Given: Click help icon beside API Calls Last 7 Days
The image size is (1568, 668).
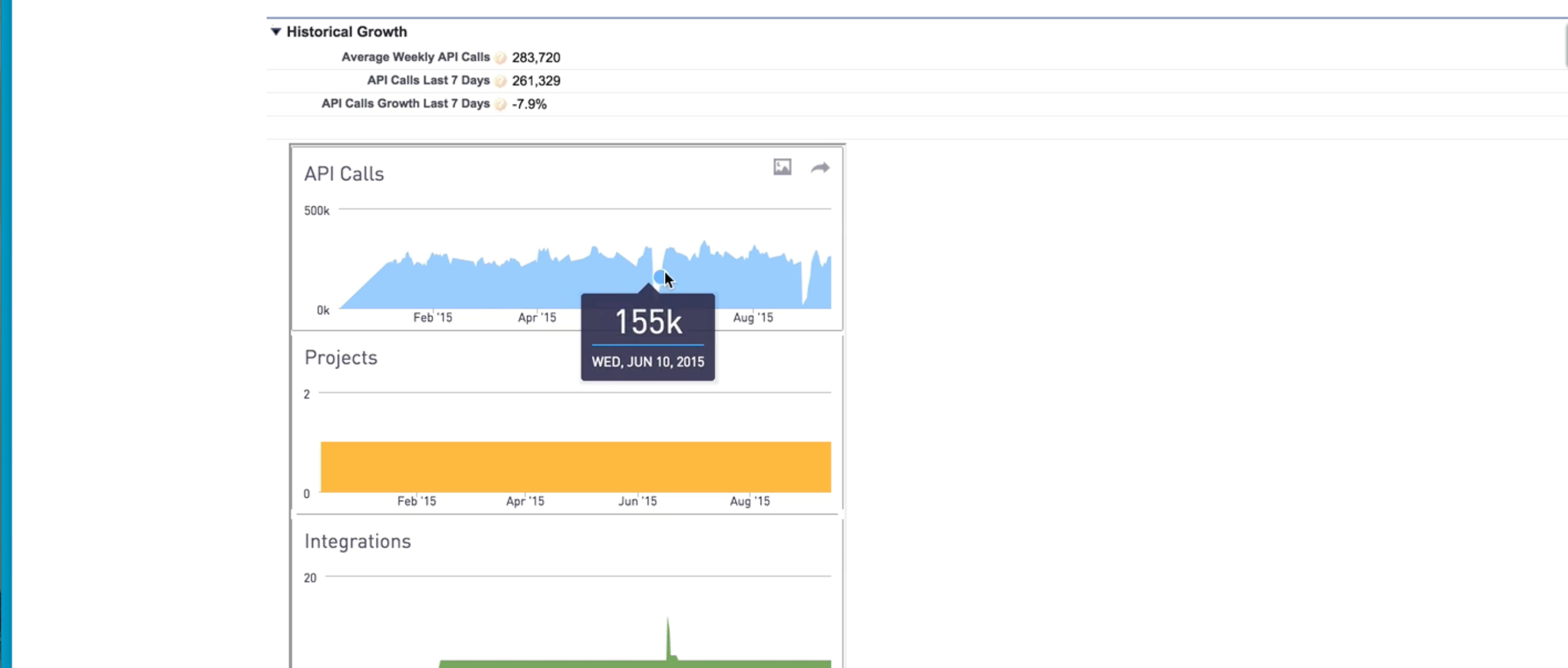Looking at the screenshot, I should point(501,81).
